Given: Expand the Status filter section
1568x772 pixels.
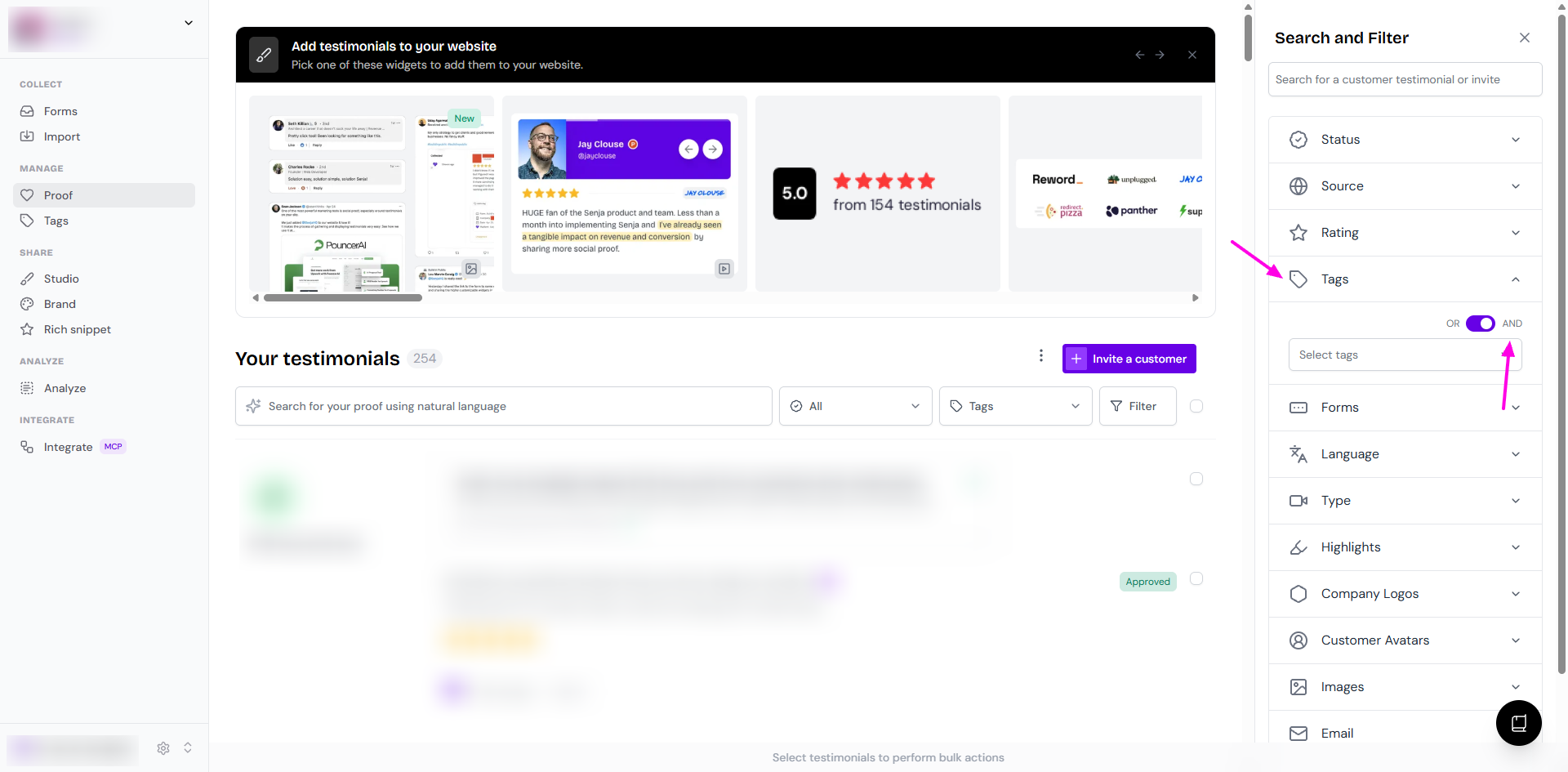Looking at the screenshot, I should click(1405, 140).
